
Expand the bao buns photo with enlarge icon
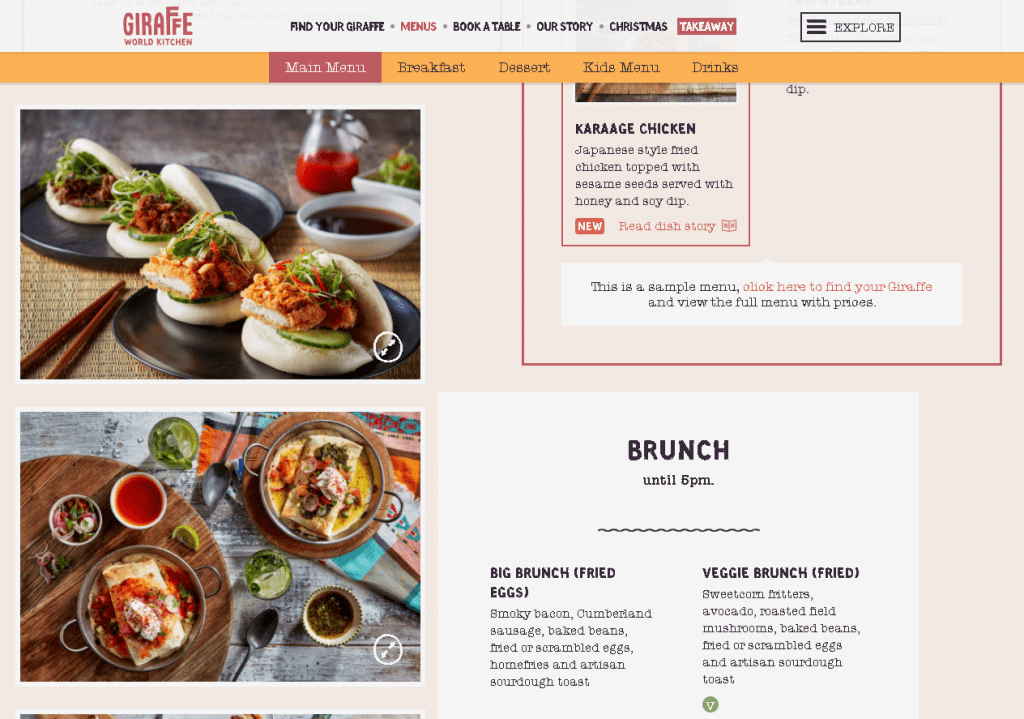[388, 347]
